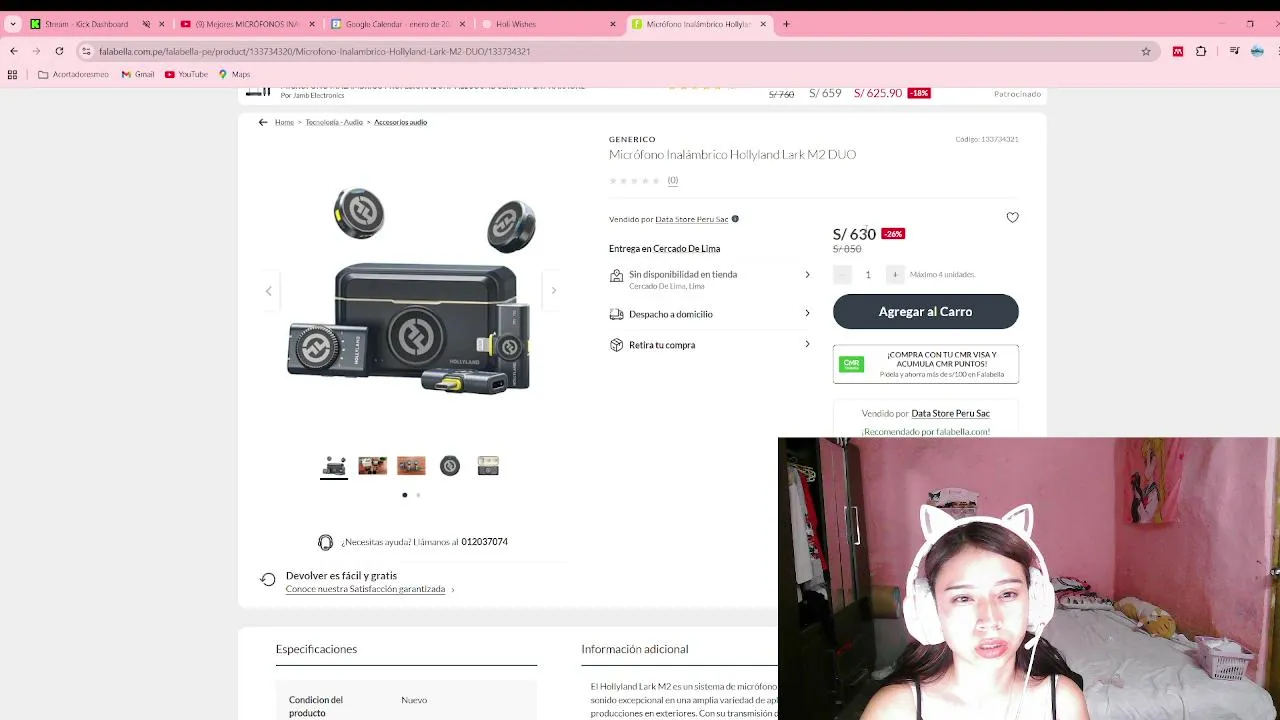
Task: Open the CMR Visa promotion banner
Action: (925, 364)
